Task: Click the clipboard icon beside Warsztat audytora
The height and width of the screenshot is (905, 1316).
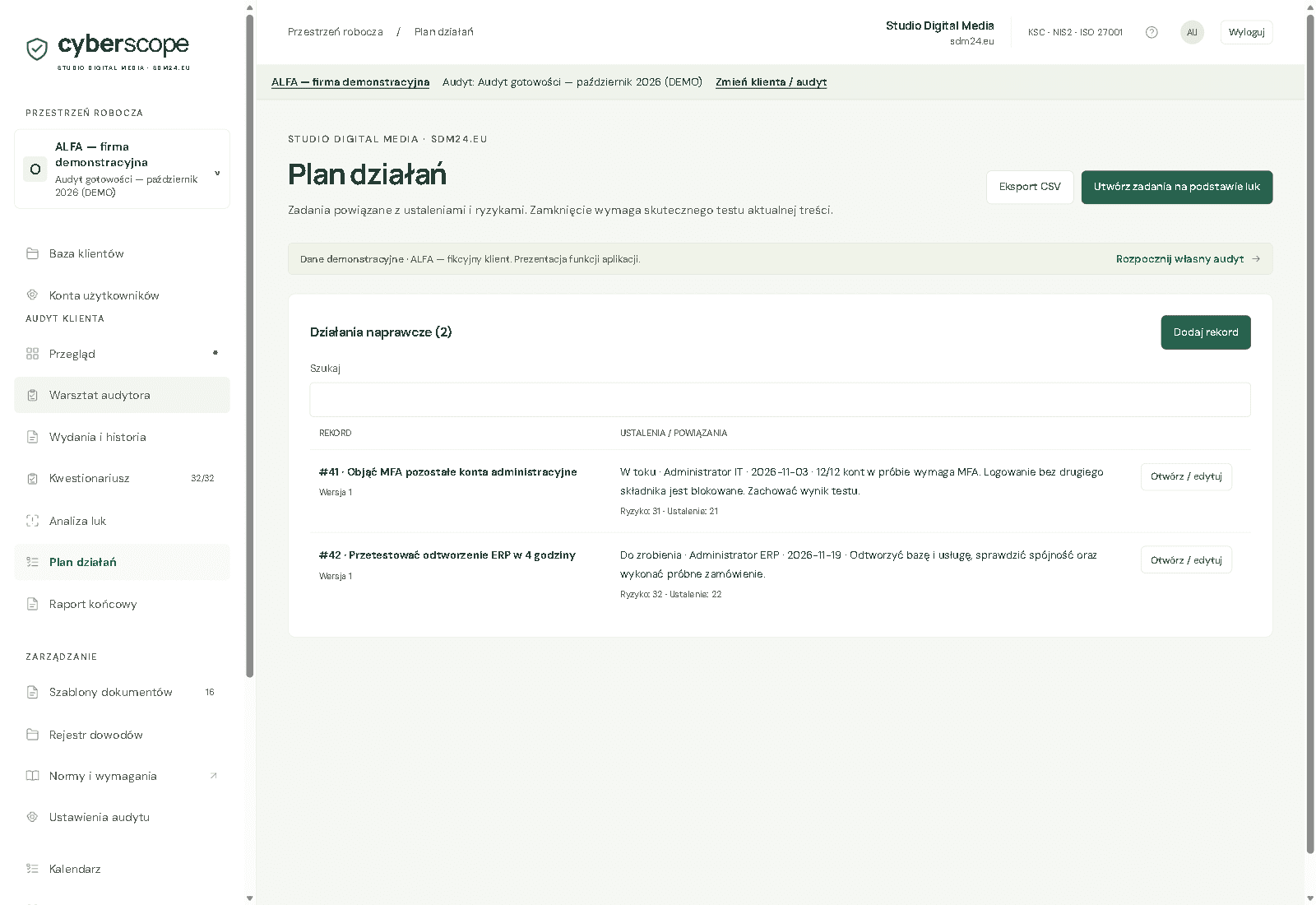Action: [x=33, y=395]
